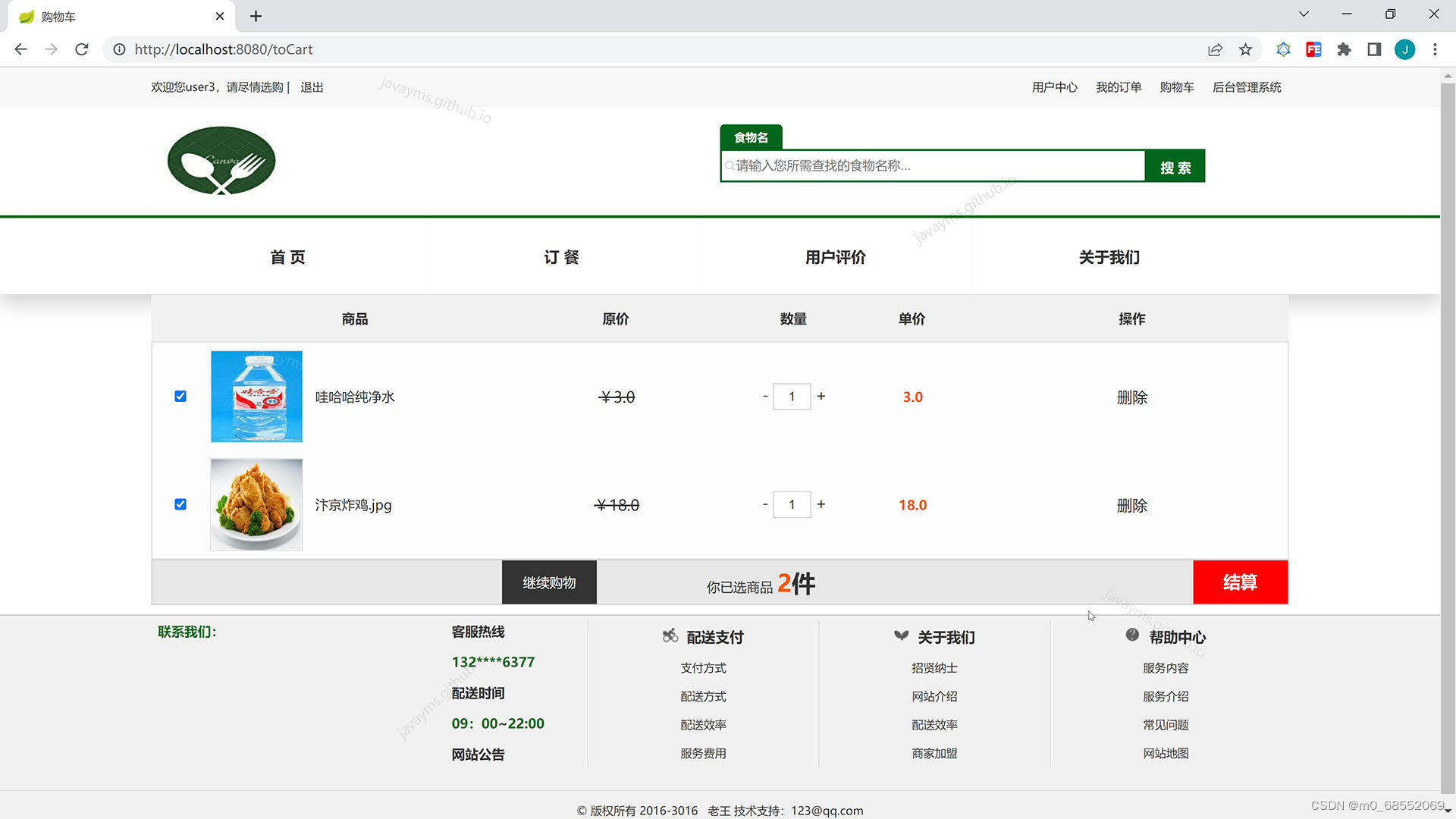This screenshot has height=819, width=1456.
Task: Bookmark this page with star icon
Action: 1245,49
